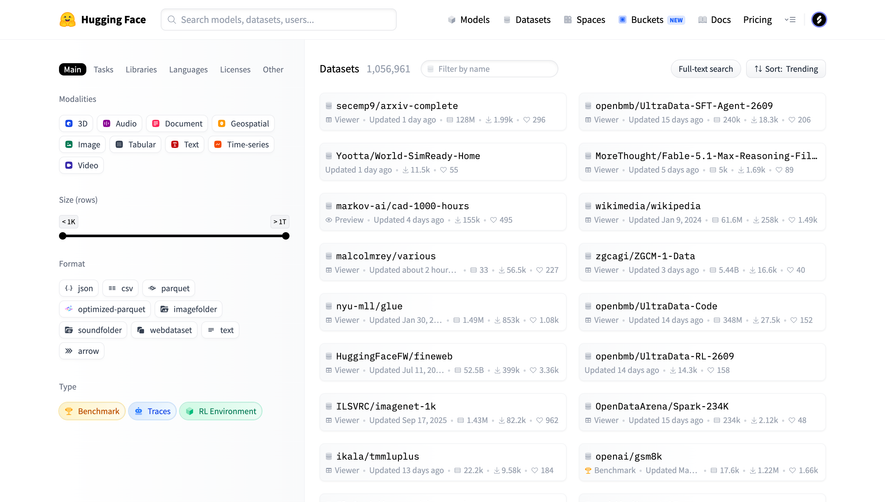Toggle the Image modality filter

coord(82,145)
